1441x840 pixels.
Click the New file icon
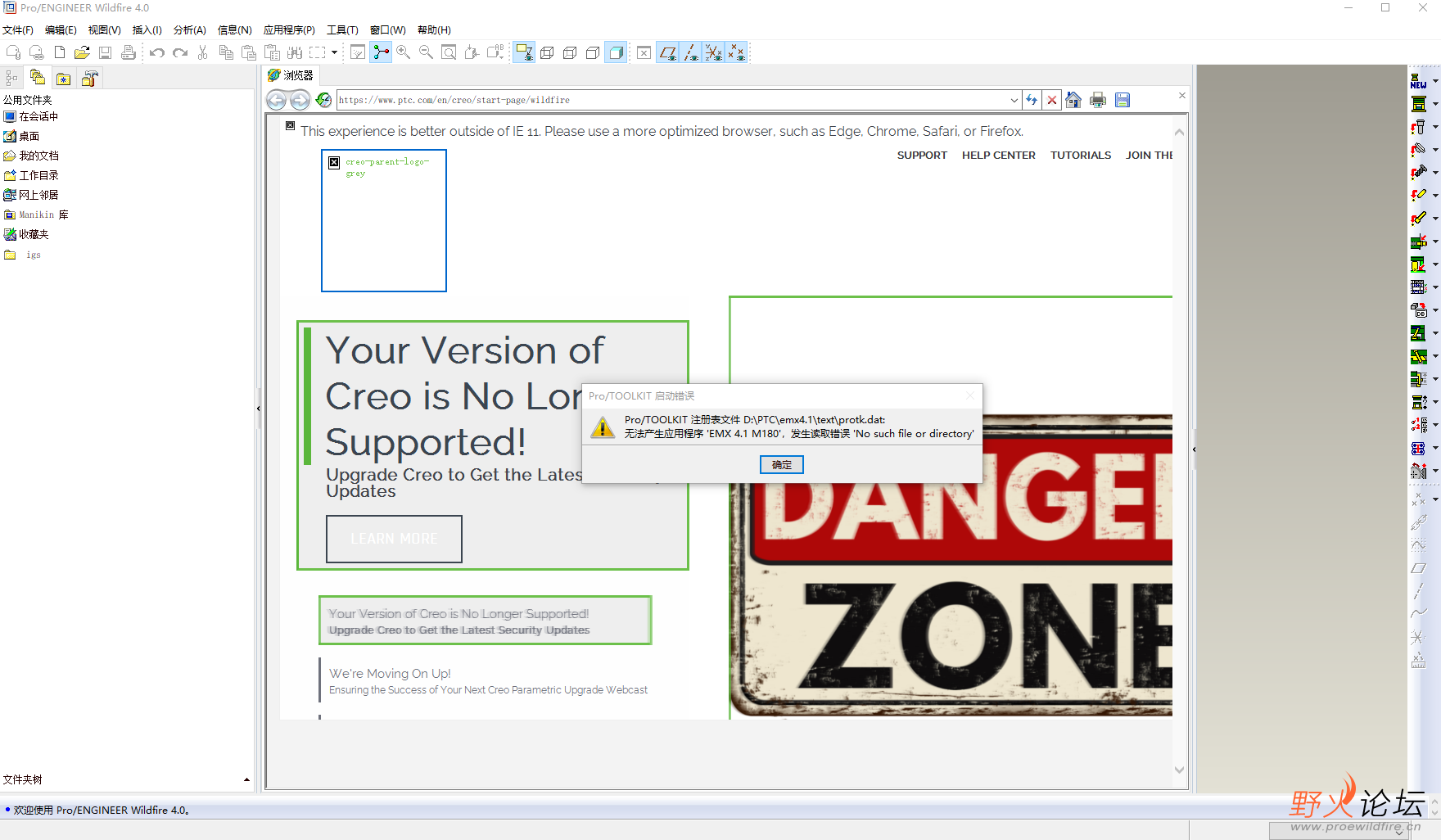[x=60, y=52]
